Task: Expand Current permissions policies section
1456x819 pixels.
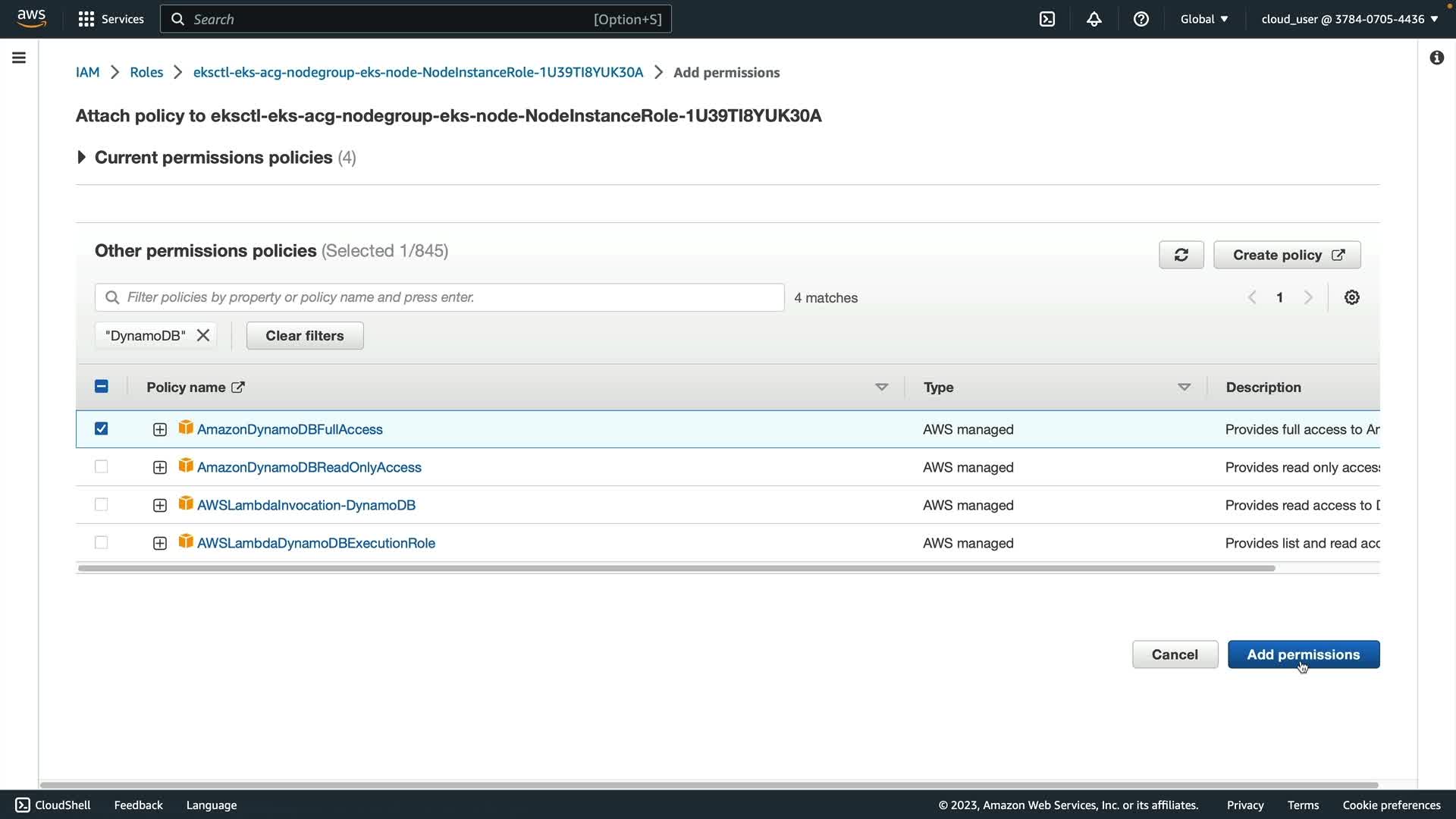Action: click(81, 157)
